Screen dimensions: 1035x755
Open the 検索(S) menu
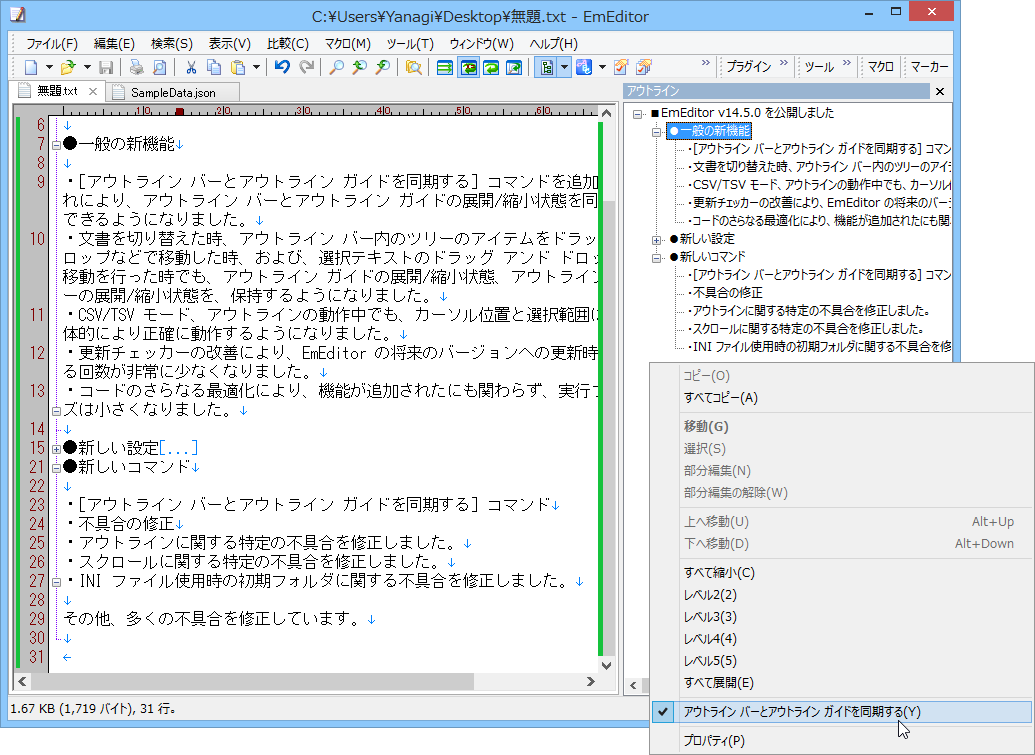(x=172, y=44)
